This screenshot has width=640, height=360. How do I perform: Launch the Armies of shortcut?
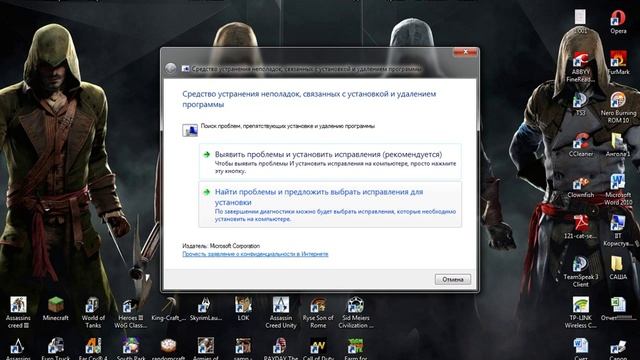tap(206, 349)
